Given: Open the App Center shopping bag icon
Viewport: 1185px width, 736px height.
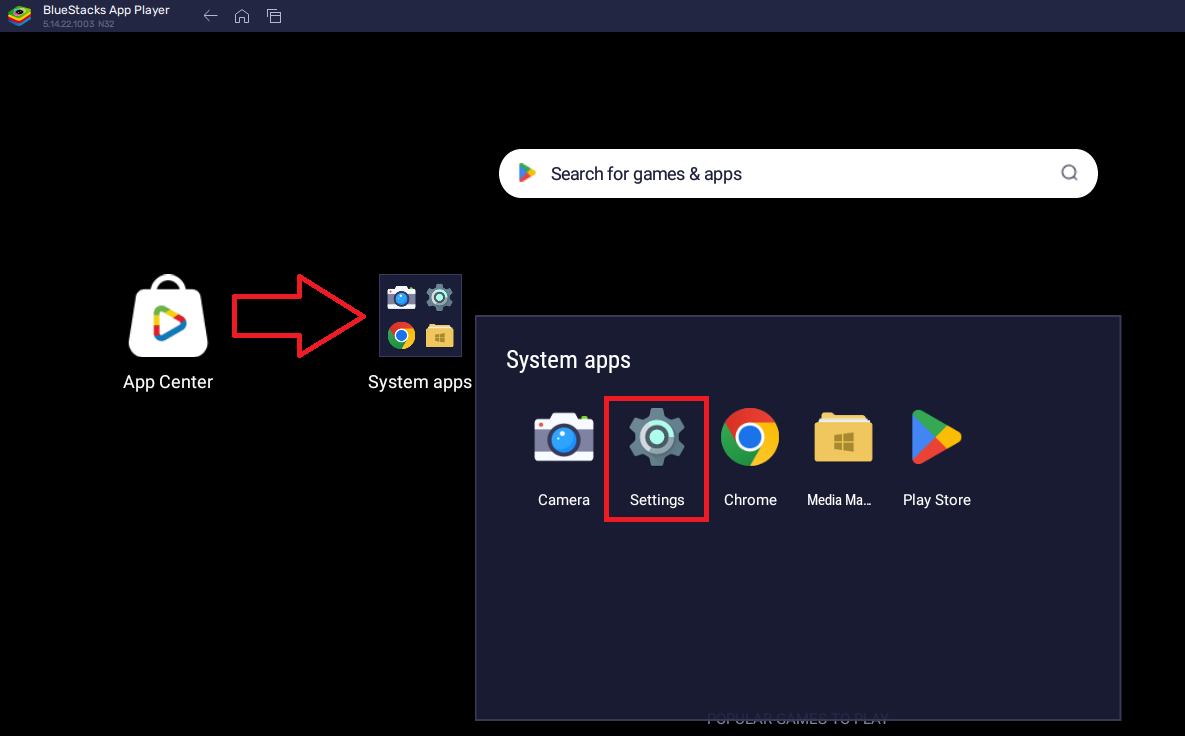Looking at the screenshot, I should [x=168, y=316].
